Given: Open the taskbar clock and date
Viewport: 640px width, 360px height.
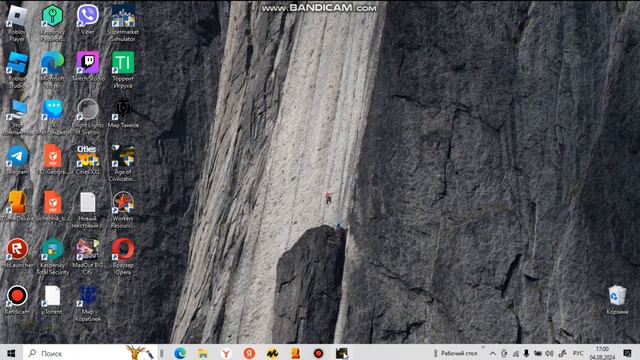Looking at the screenshot, I should [x=602, y=353].
